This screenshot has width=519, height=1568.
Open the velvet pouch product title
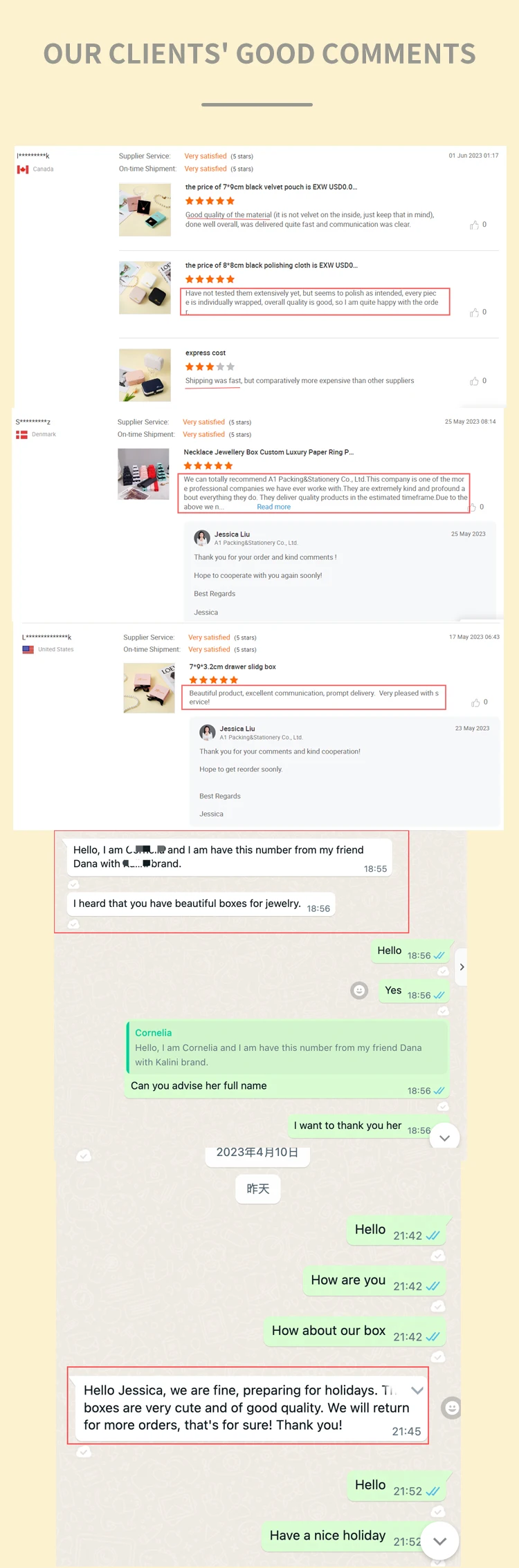click(271, 187)
